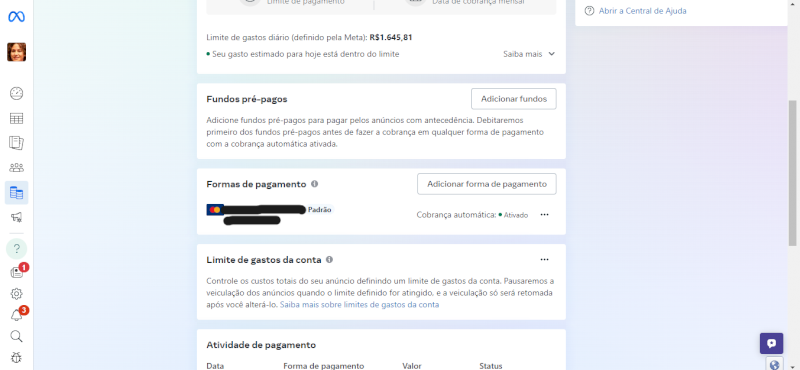
Task: Open the three-dot menu for payment card
Action: [x=544, y=215]
